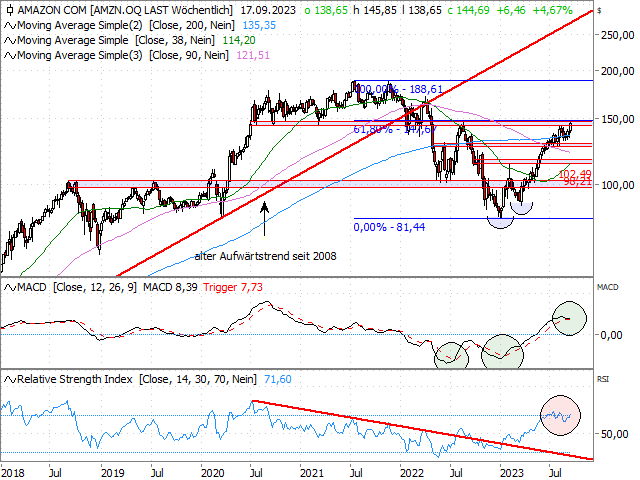
Task: Click the 150,00 price axis label
Action: tap(618, 119)
